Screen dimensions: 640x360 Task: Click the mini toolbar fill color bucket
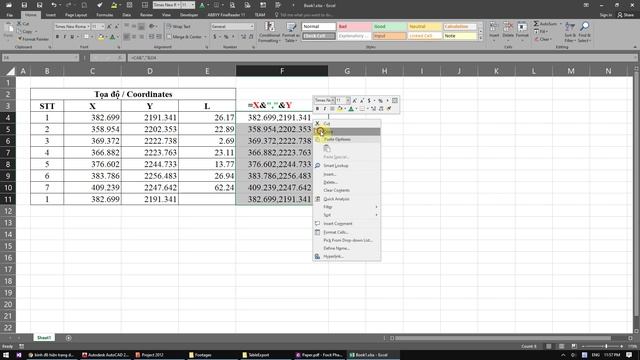click(339, 109)
